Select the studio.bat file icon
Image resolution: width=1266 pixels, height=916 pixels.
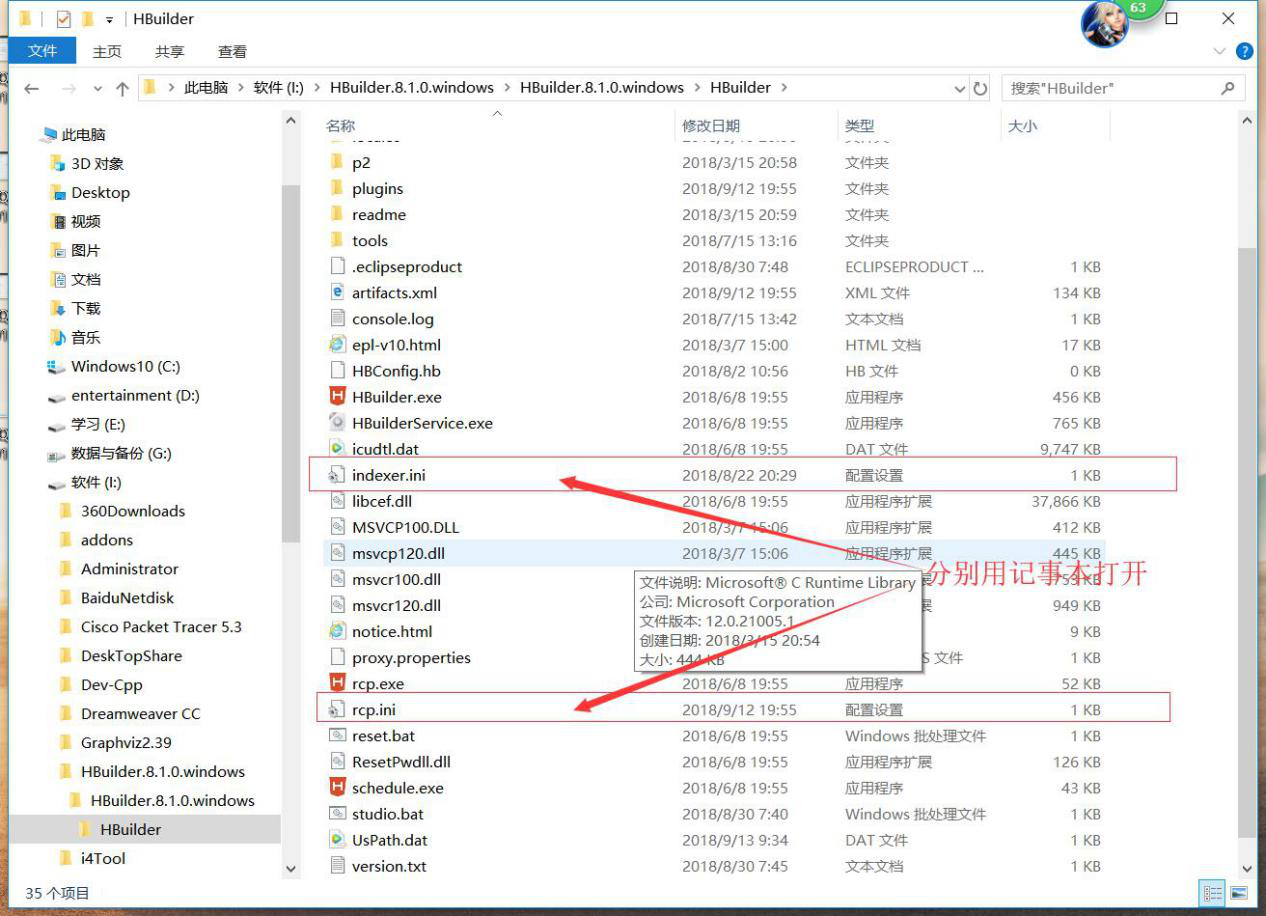click(337, 814)
